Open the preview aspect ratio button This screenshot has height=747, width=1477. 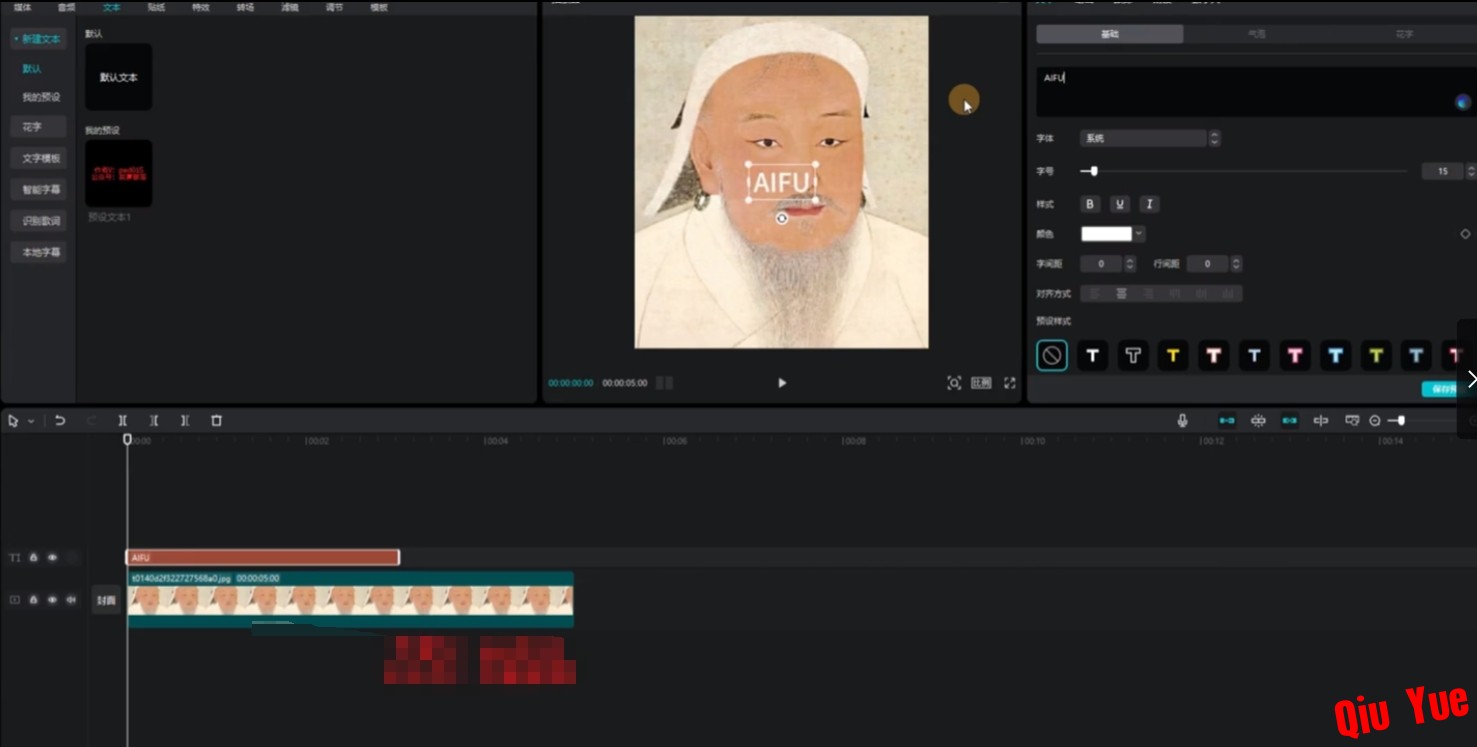point(981,383)
